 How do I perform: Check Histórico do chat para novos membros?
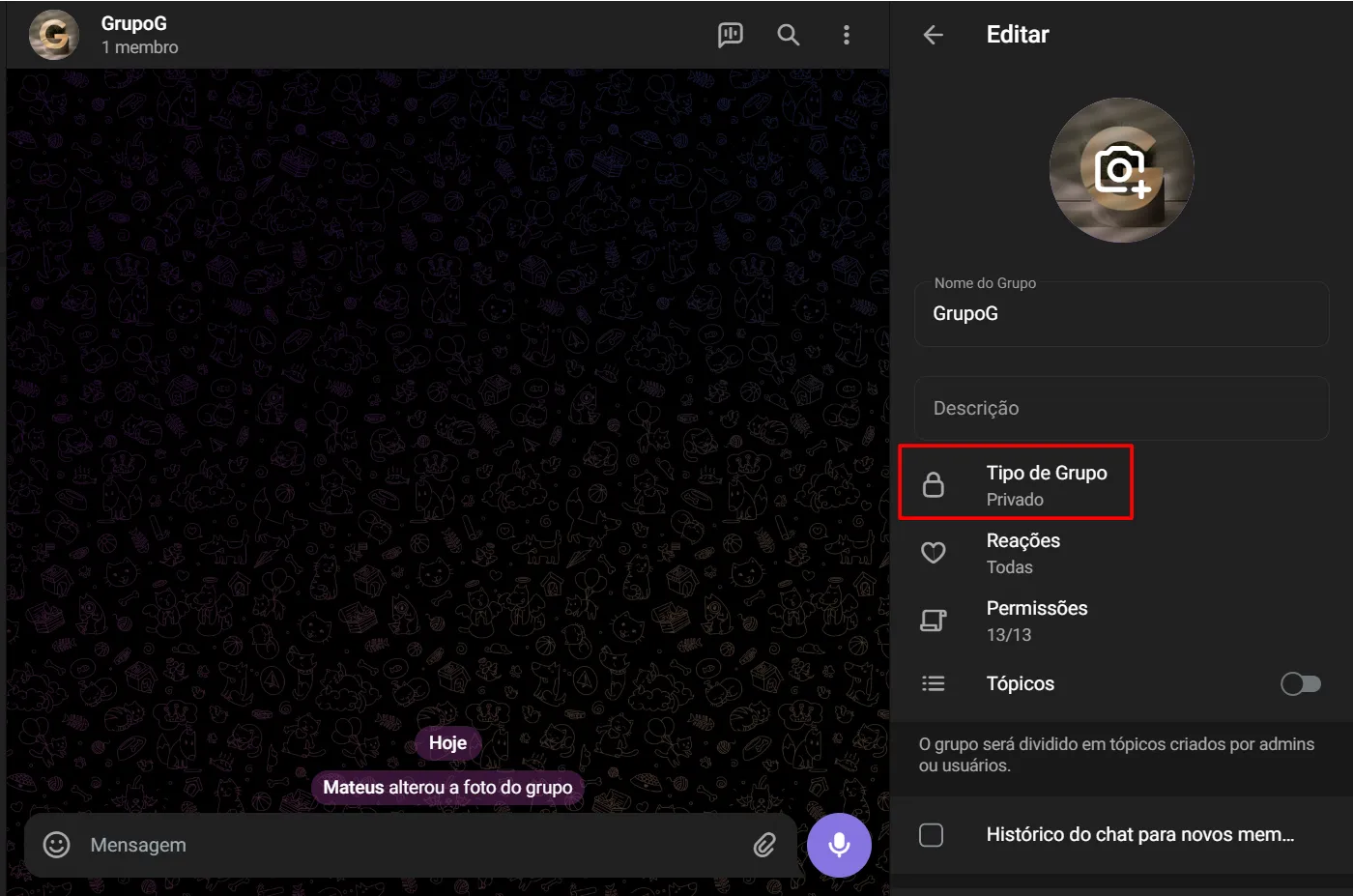(x=932, y=835)
